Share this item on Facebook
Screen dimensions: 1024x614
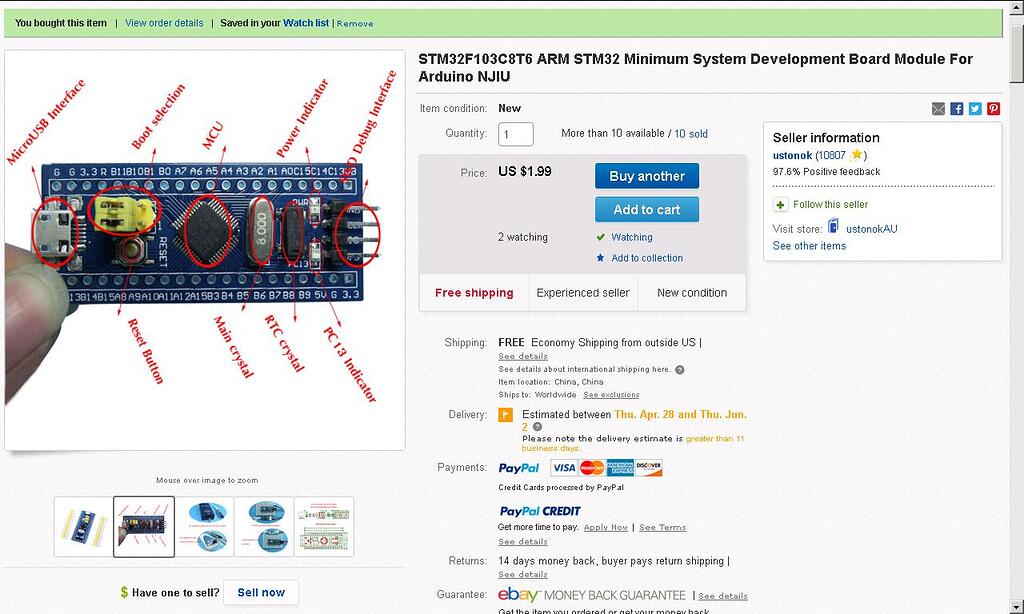(x=957, y=109)
